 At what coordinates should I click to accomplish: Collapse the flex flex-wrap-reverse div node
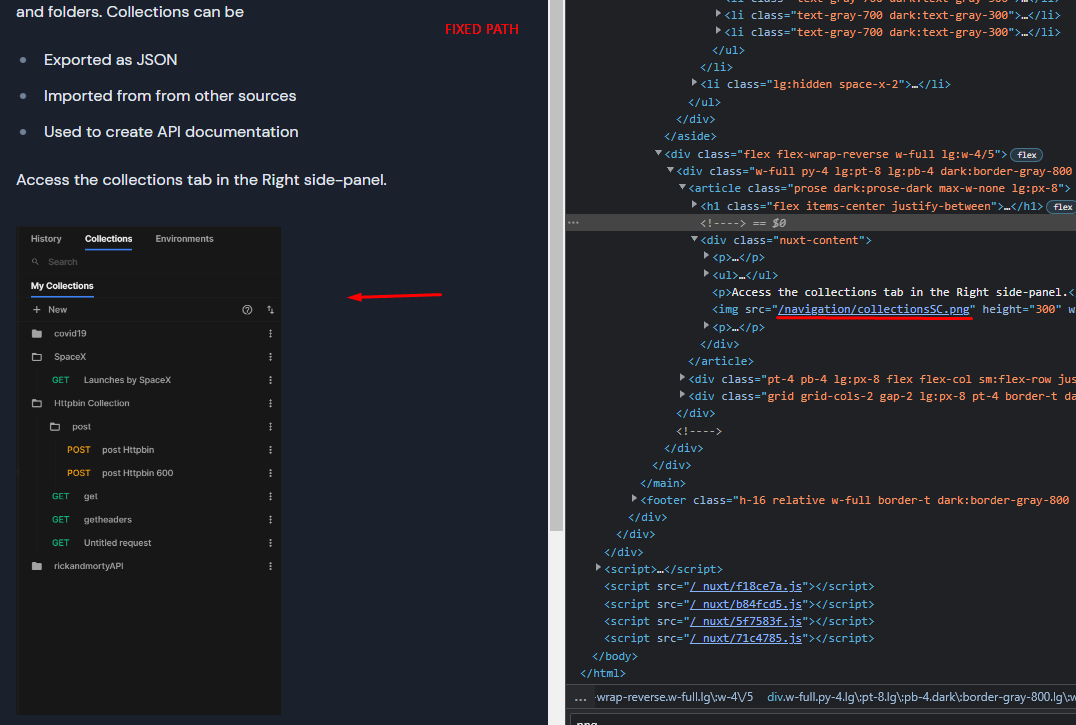coord(658,153)
